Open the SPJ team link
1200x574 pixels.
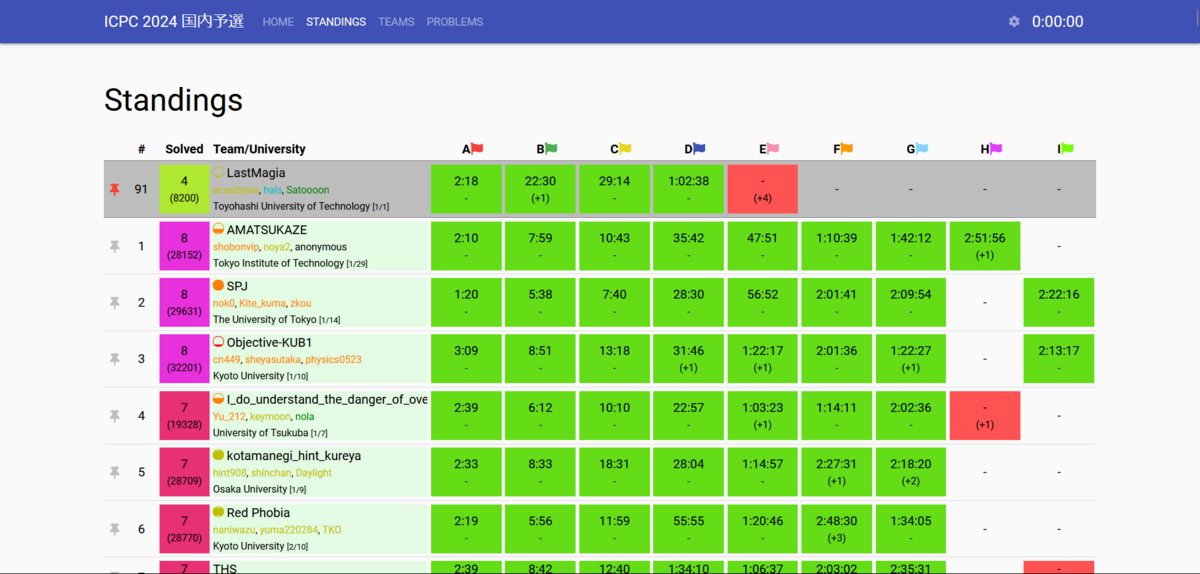237,286
